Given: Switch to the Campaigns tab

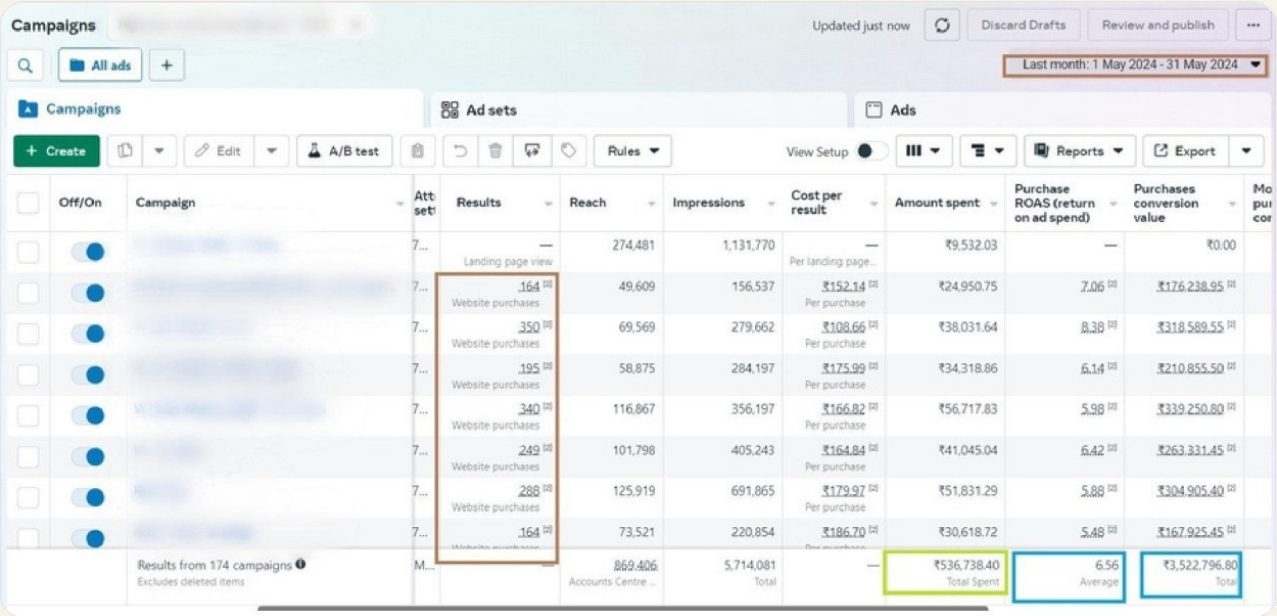Looking at the screenshot, I should tap(216, 109).
